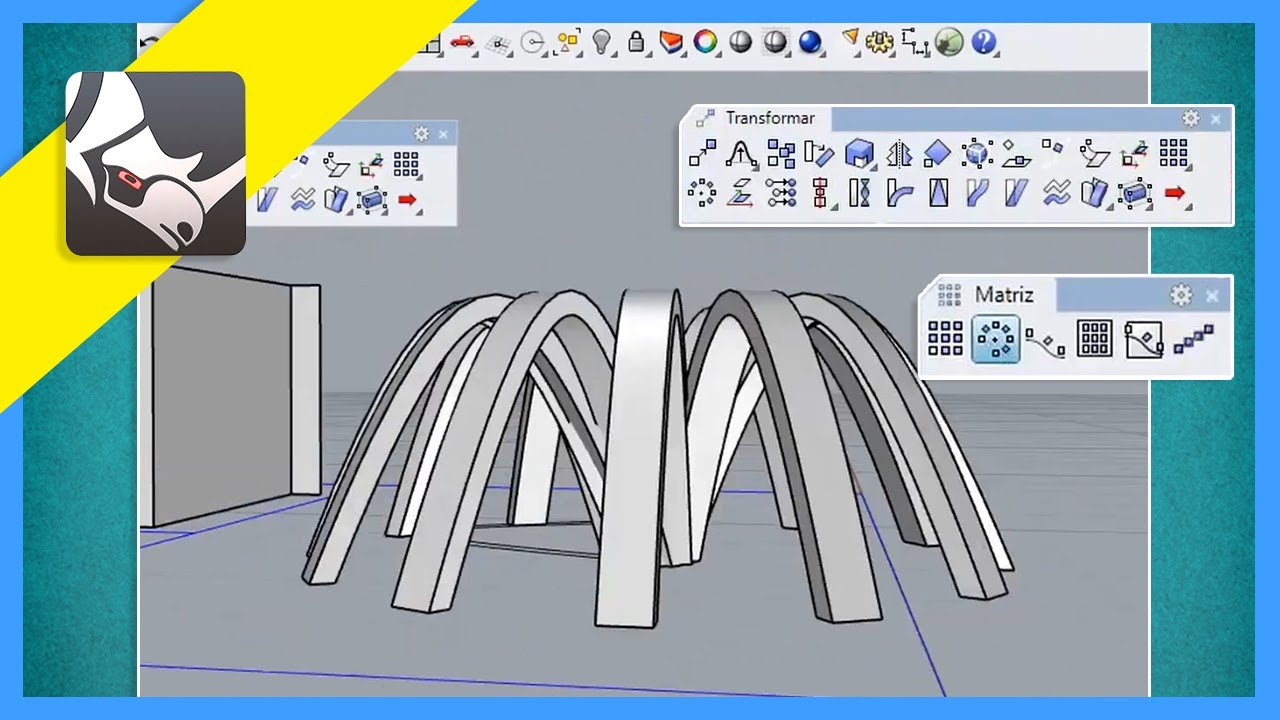Screen dimensions: 1280x720
Task: Click the padlock lock icon
Action: tap(635, 41)
